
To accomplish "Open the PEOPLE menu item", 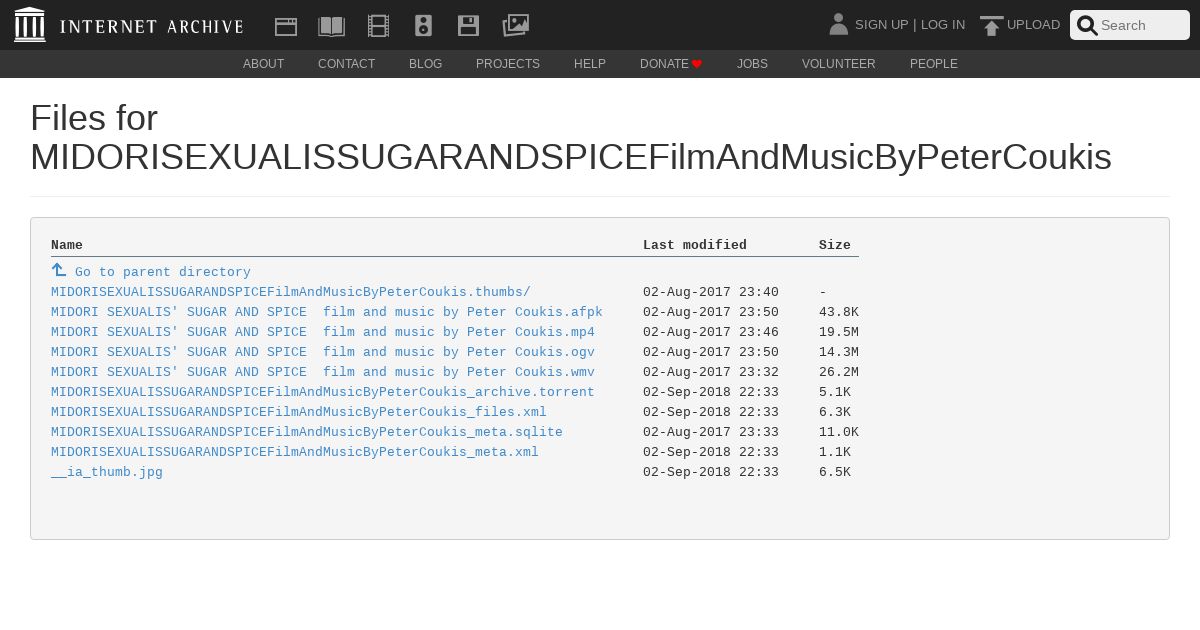I will [934, 64].
